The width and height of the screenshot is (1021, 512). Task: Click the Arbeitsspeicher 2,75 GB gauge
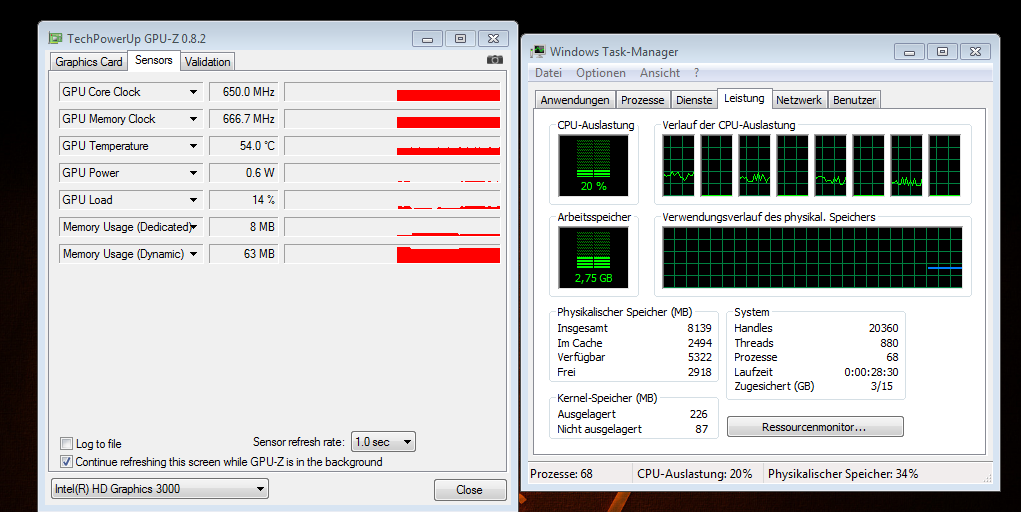(593, 257)
